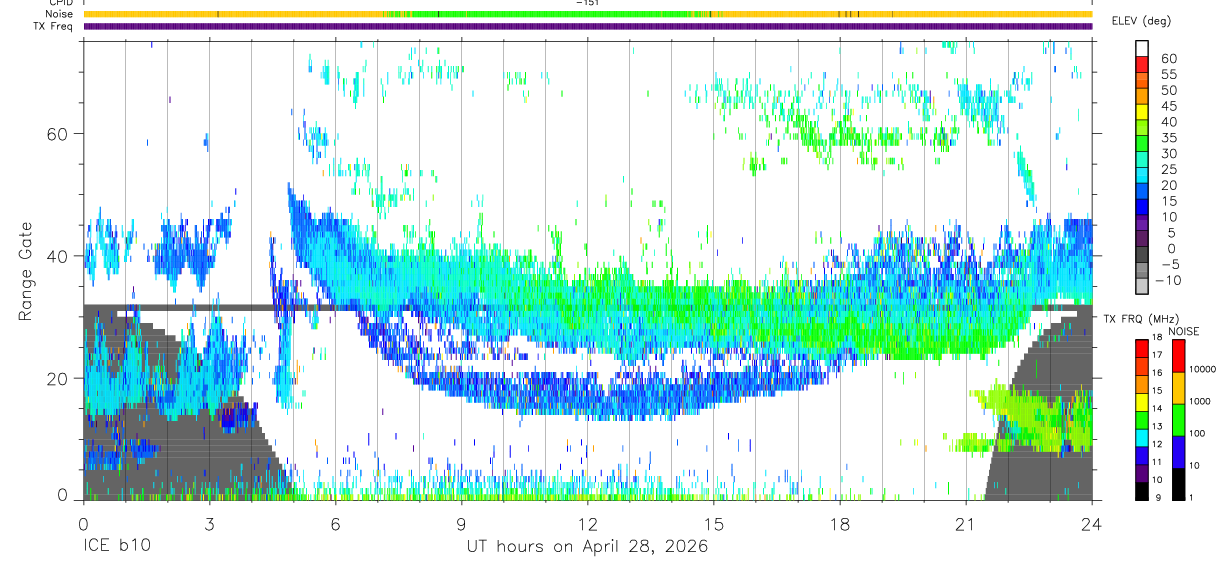The image size is (1228, 567).
Task: Click the "55" value on ELEV scale
Action: point(1169,74)
